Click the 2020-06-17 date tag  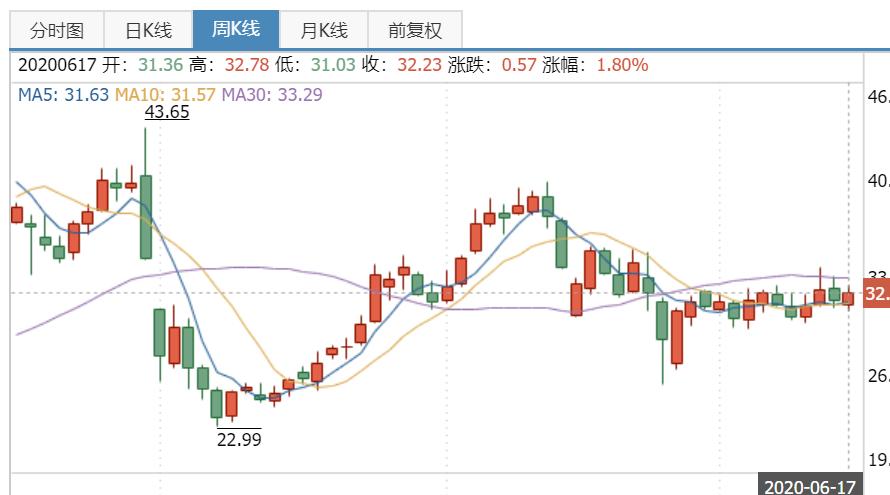coord(810,487)
